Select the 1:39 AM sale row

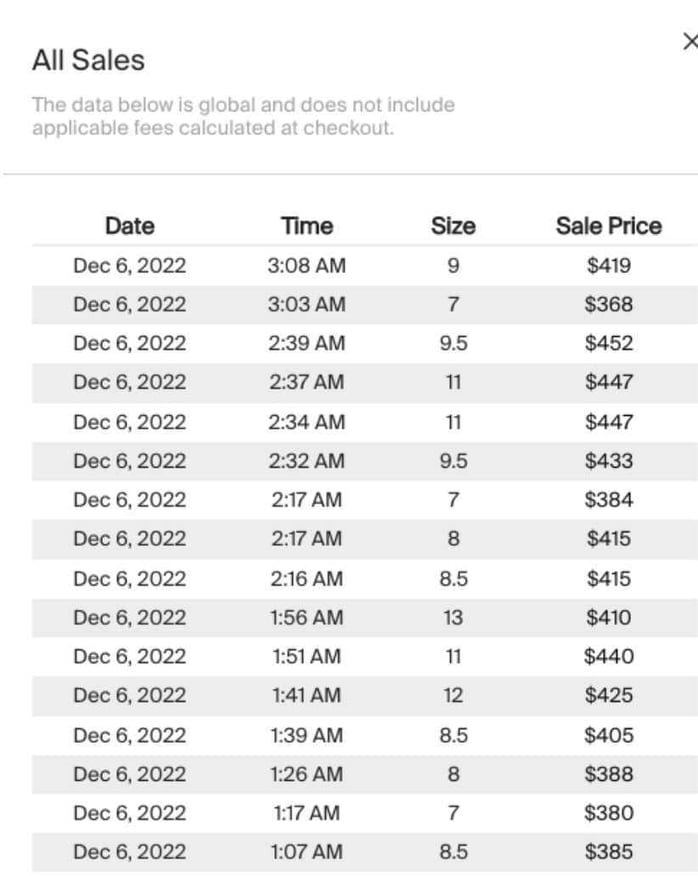point(350,734)
